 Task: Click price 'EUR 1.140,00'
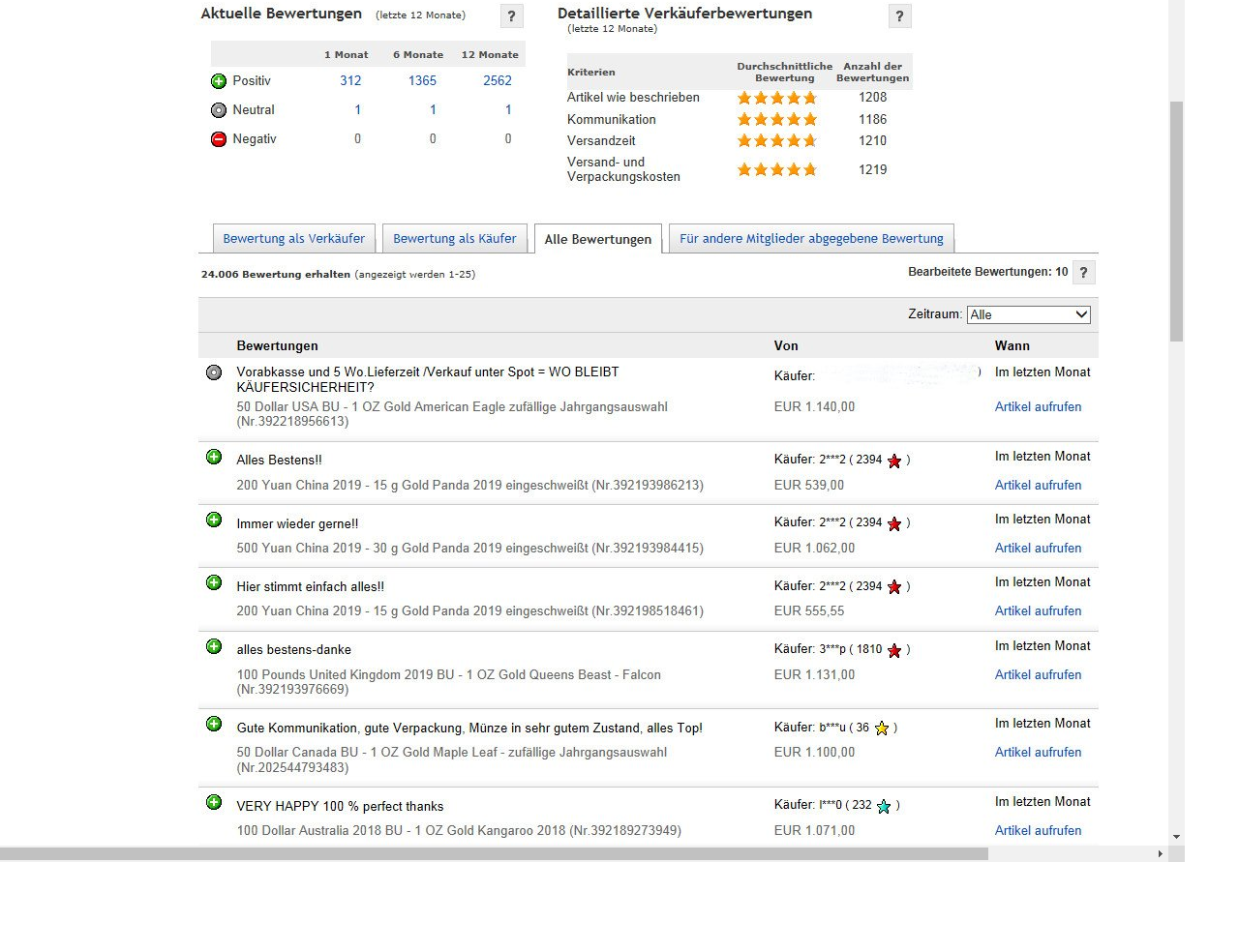pyautogui.click(x=814, y=407)
